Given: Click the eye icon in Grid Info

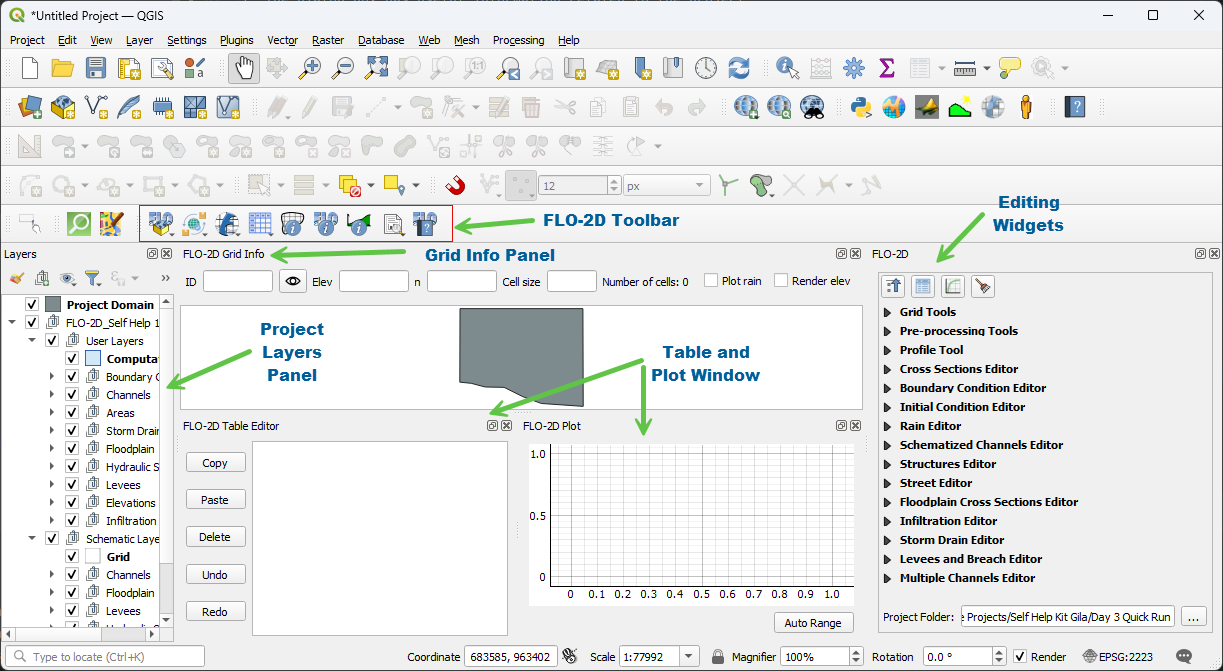Looking at the screenshot, I should point(292,282).
